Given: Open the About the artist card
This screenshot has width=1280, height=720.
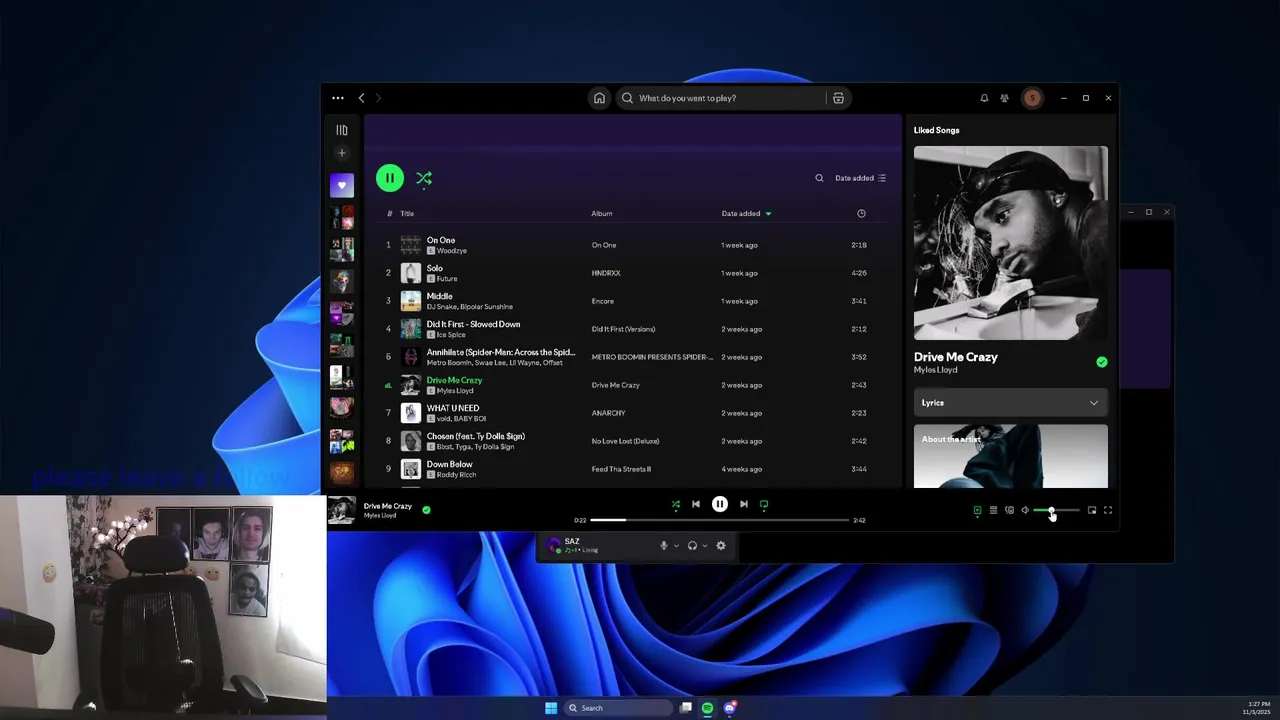Looking at the screenshot, I should tap(1010, 456).
